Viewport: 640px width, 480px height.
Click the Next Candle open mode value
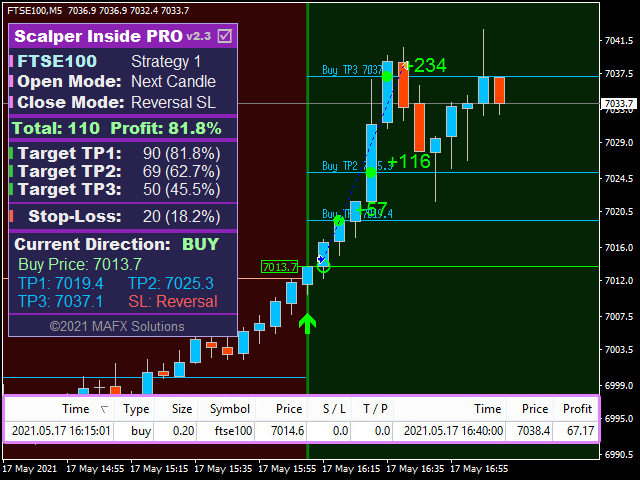click(173, 82)
